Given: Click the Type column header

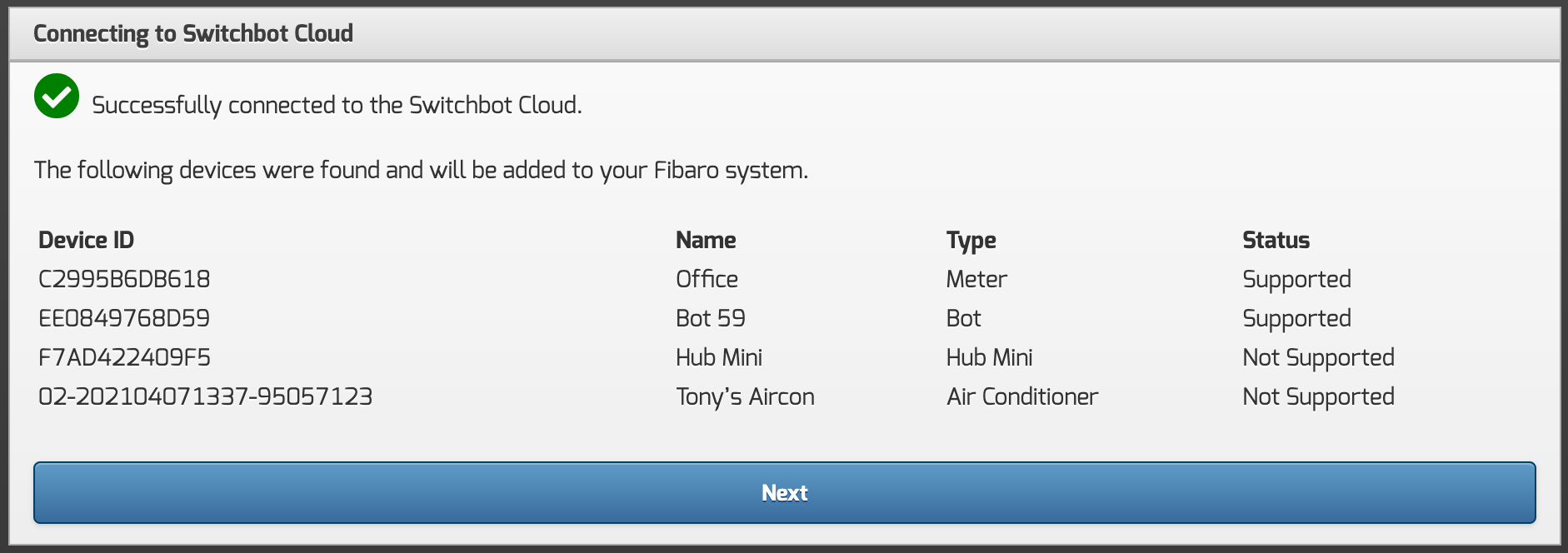Looking at the screenshot, I should (x=971, y=241).
